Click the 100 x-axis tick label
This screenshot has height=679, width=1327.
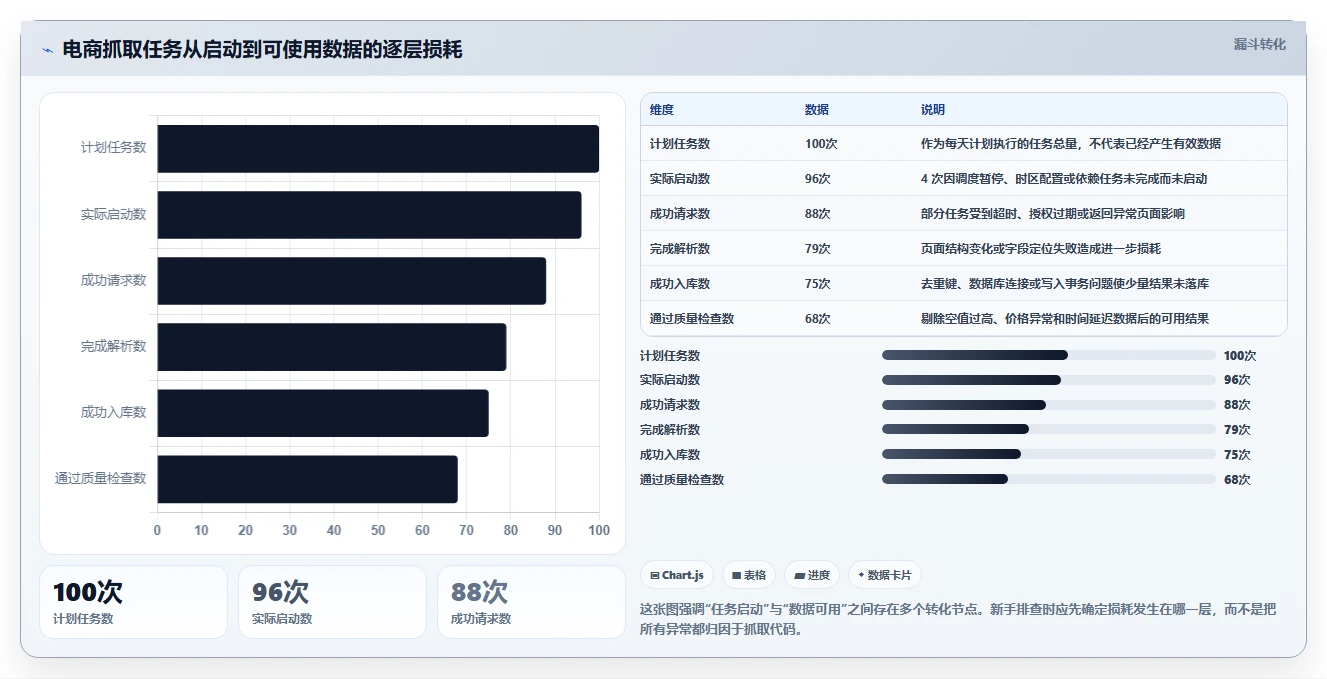point(599,531)
